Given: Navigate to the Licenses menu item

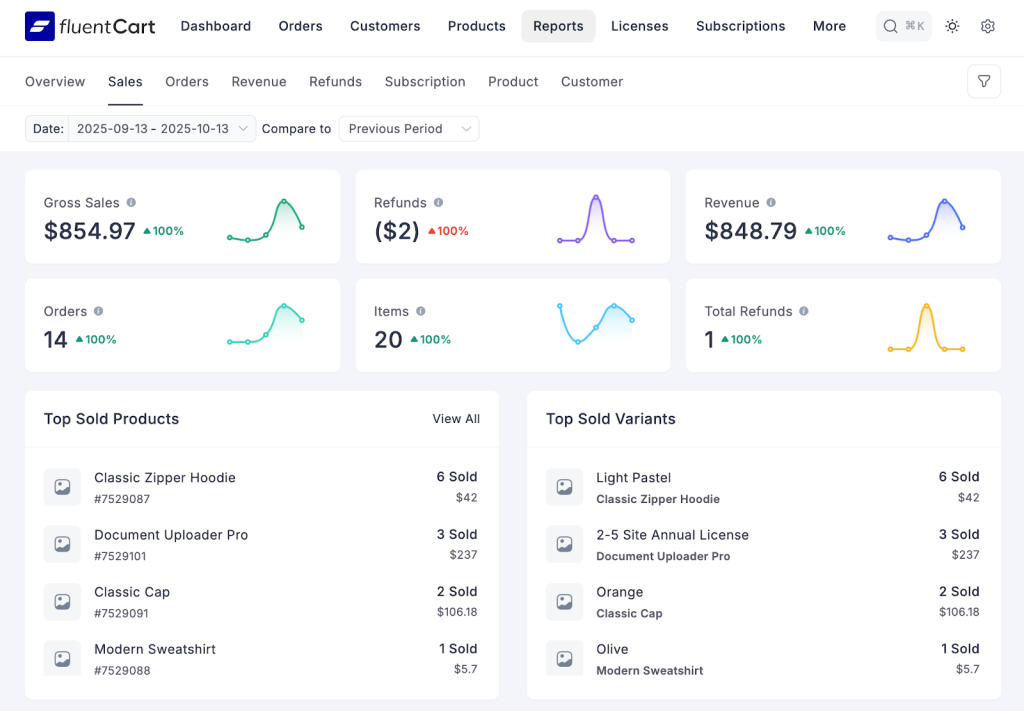Looking at the screenshot, I should 639,26.
